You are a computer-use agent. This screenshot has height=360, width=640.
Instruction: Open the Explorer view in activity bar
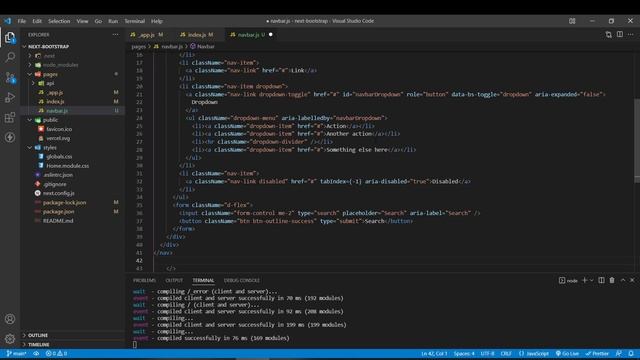[x=10, y=38]
